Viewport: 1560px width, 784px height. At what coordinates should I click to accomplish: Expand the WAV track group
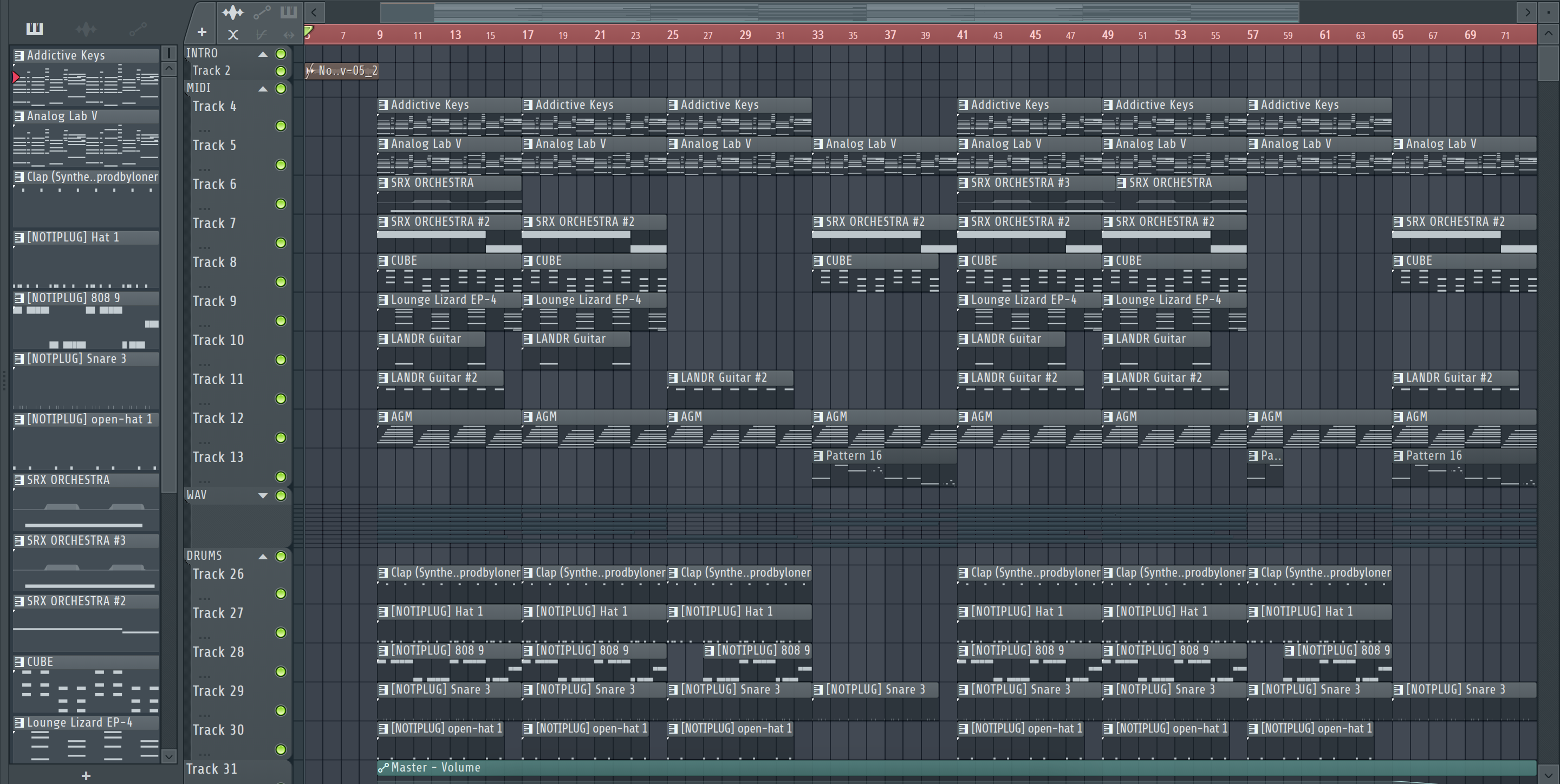tap(263, 495)
